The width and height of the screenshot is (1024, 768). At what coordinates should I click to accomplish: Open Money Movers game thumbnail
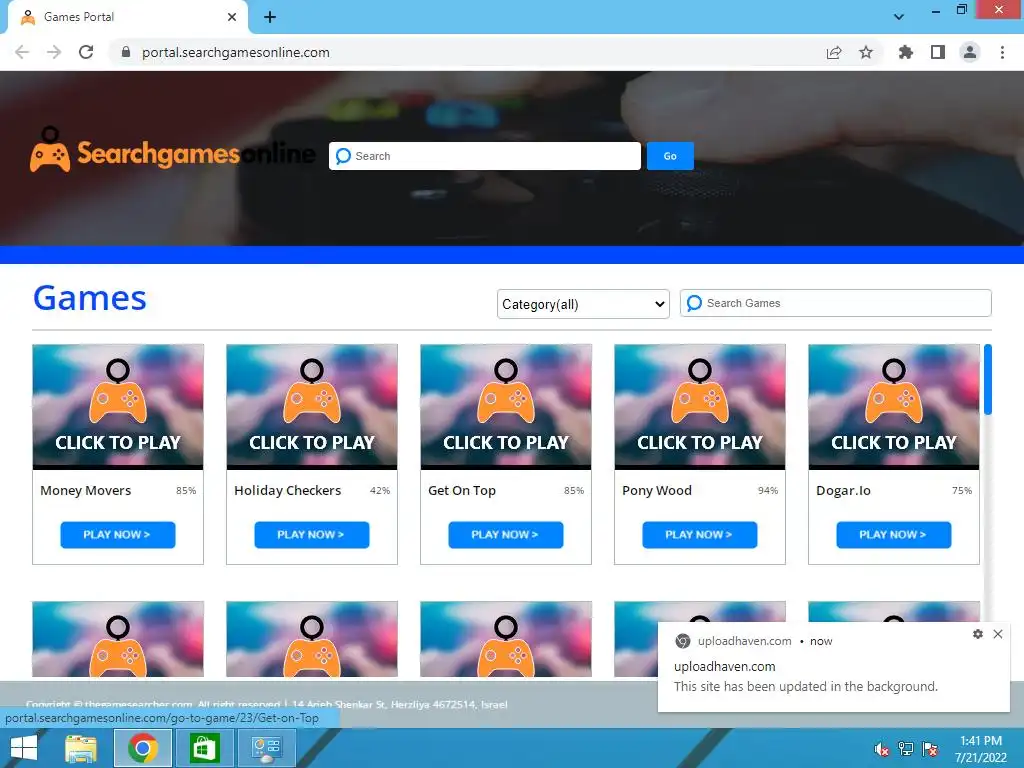[x=118, y=406]
